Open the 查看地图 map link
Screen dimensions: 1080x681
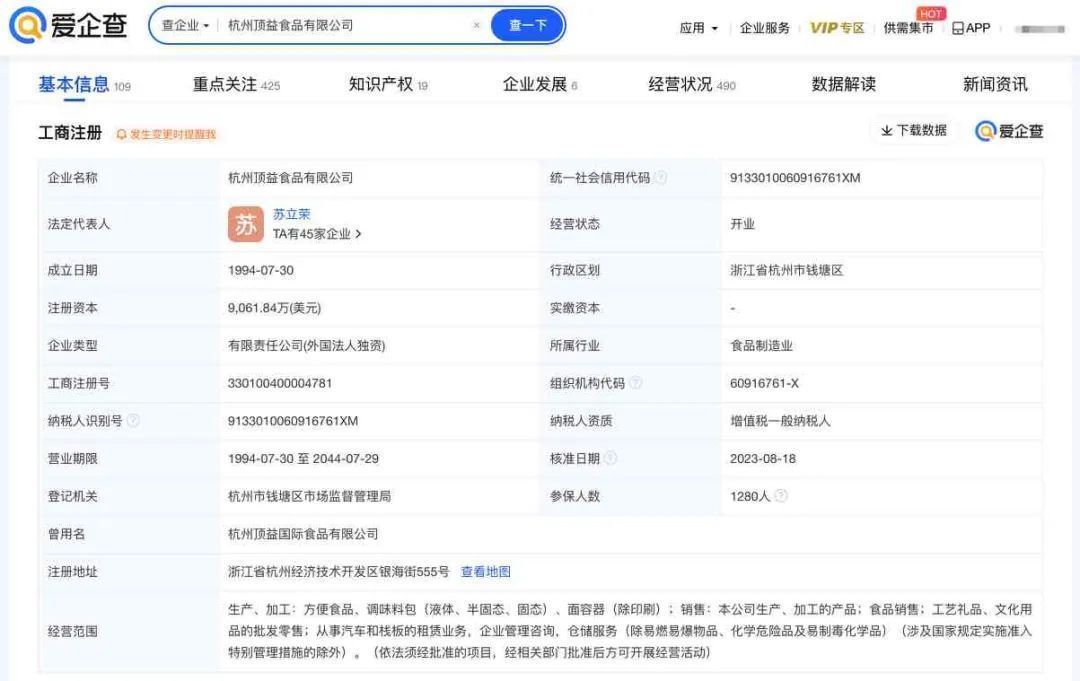486,572
